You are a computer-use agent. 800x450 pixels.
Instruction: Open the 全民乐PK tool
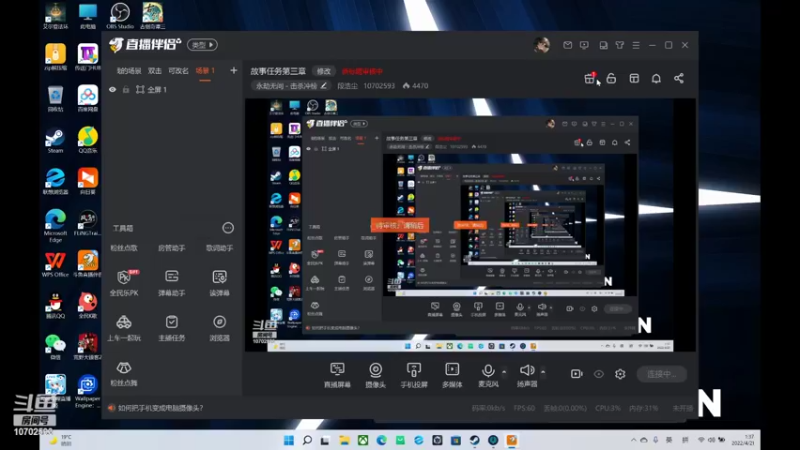point(124,283)
